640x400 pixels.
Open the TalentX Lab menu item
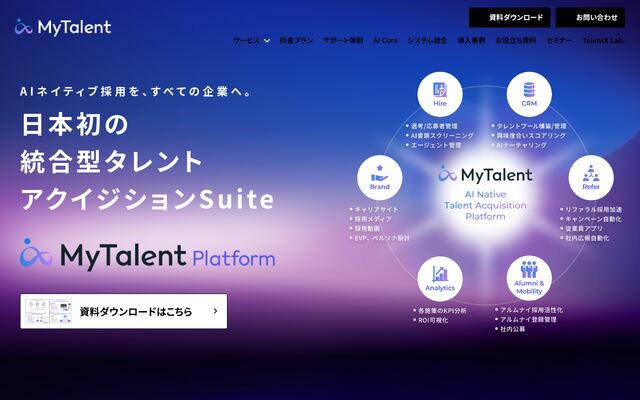point(603,40)
